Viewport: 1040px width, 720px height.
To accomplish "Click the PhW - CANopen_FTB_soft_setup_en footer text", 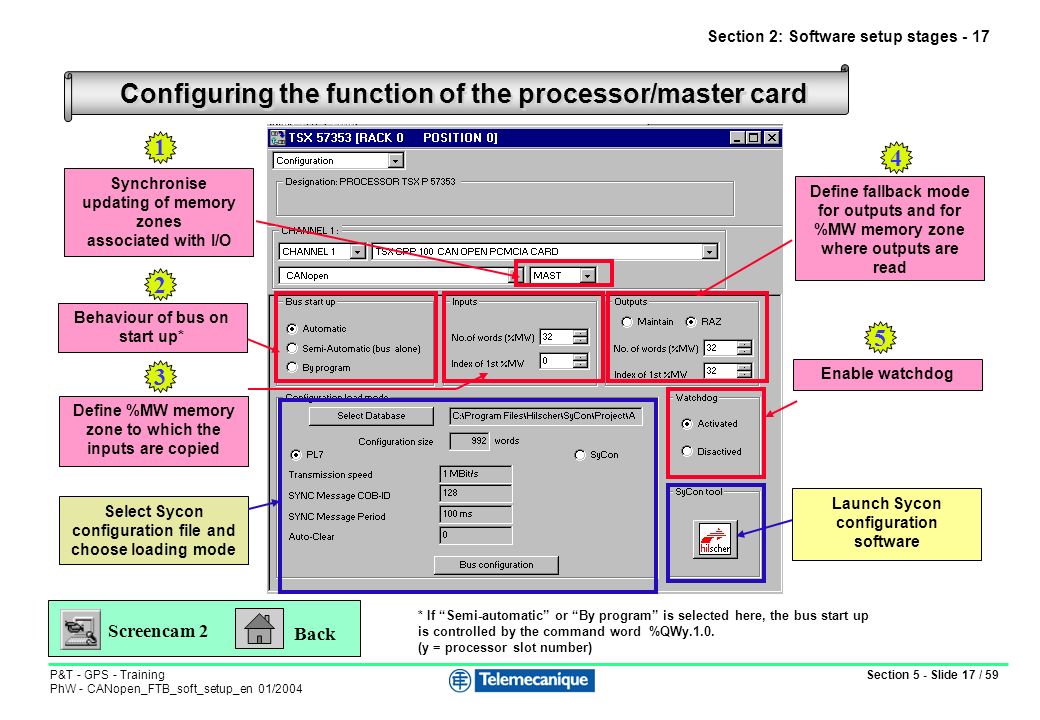I will pyautogui.click(x=176, y=689).
